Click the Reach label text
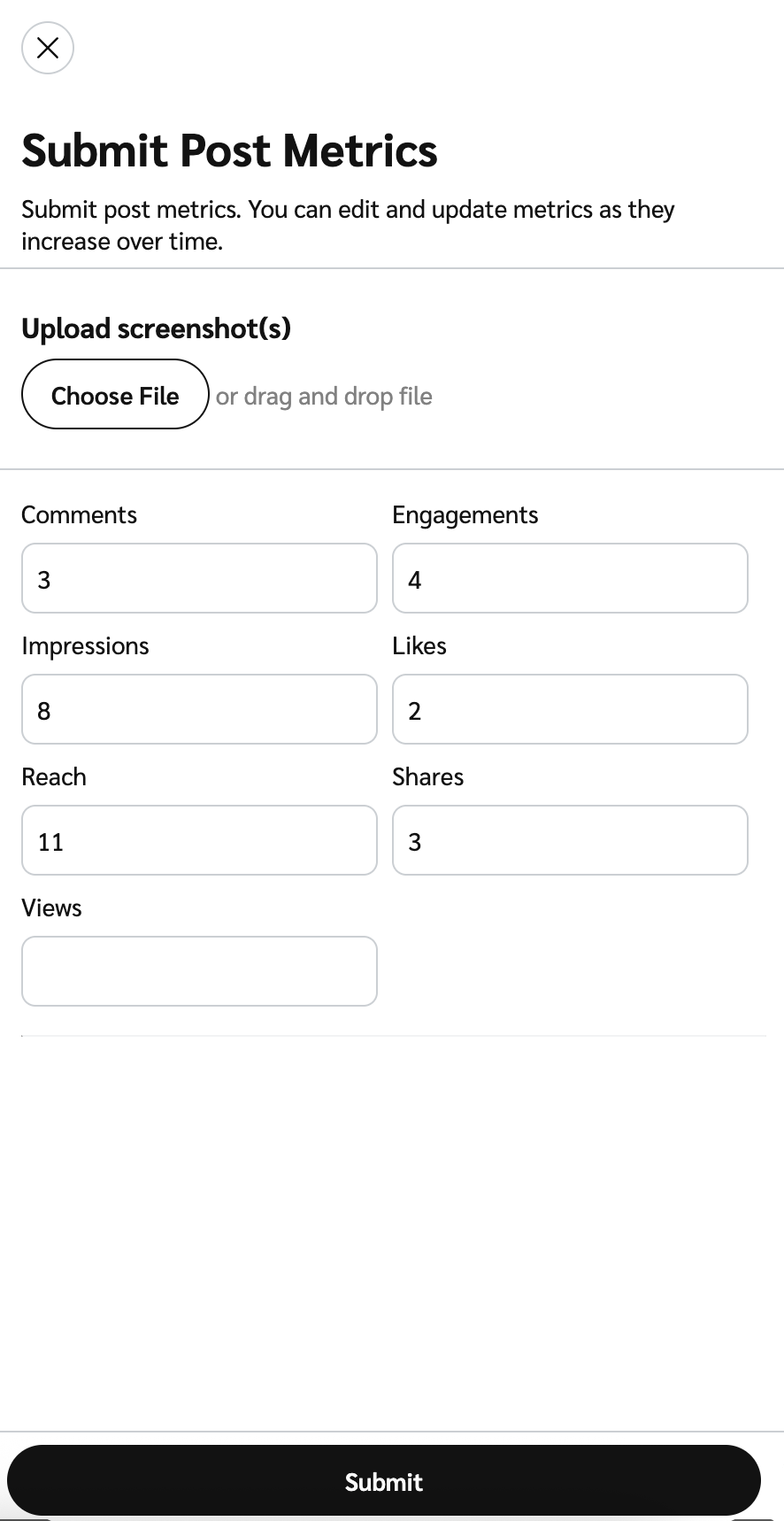The height and width of the screenshot is (1521, 784). (54, 777)
